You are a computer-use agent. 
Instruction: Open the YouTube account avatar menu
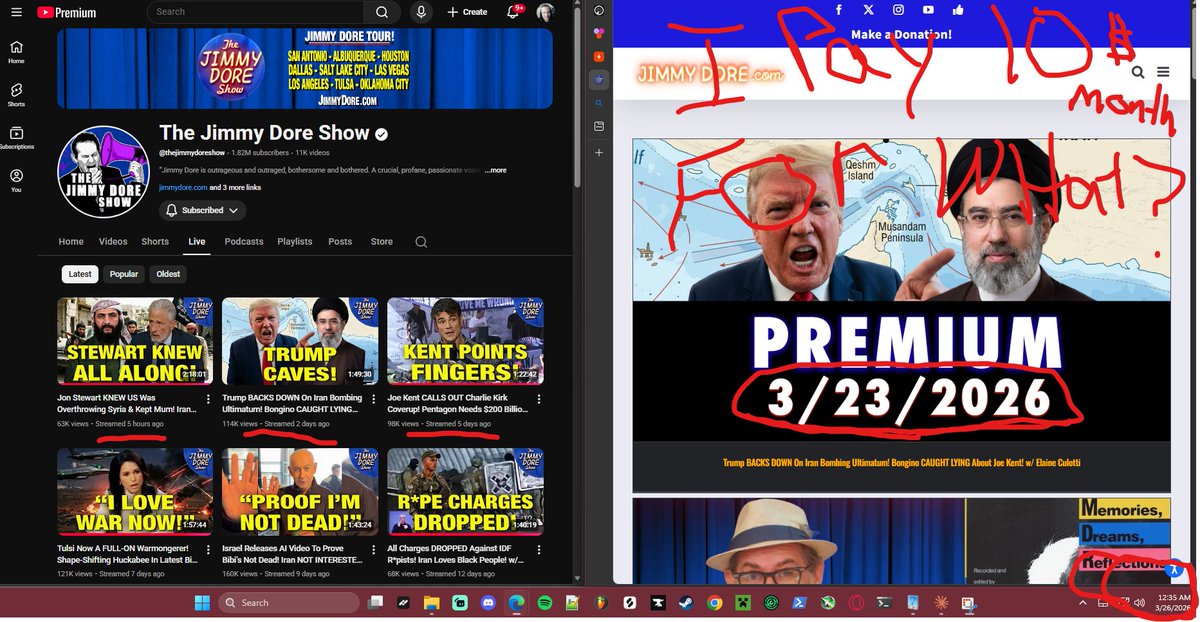tap(545, 12)
